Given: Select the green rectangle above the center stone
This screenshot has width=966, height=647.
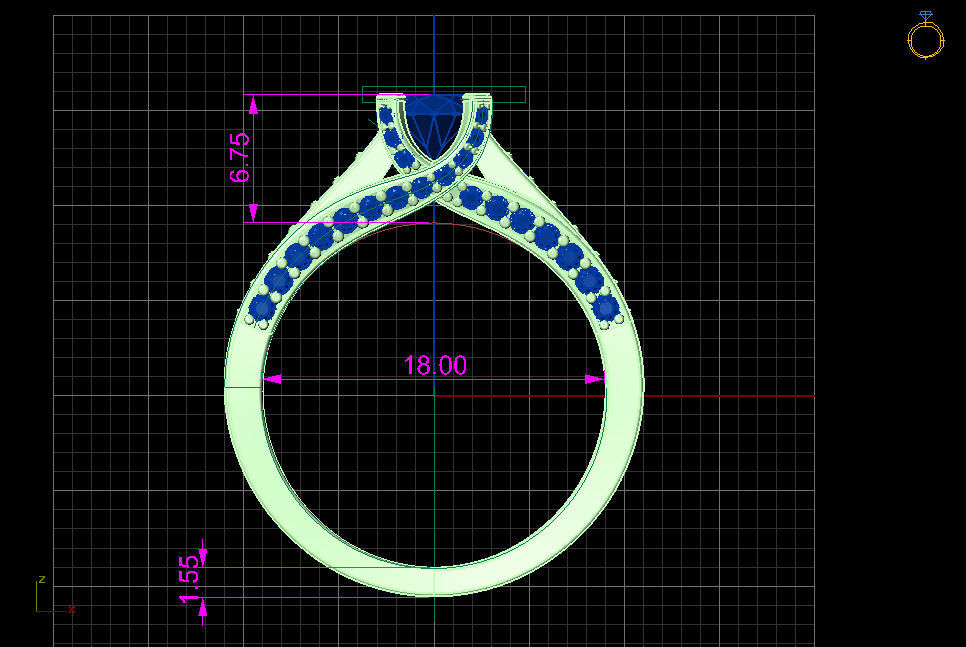Looking at the screenshot, I should coord(444,94).
